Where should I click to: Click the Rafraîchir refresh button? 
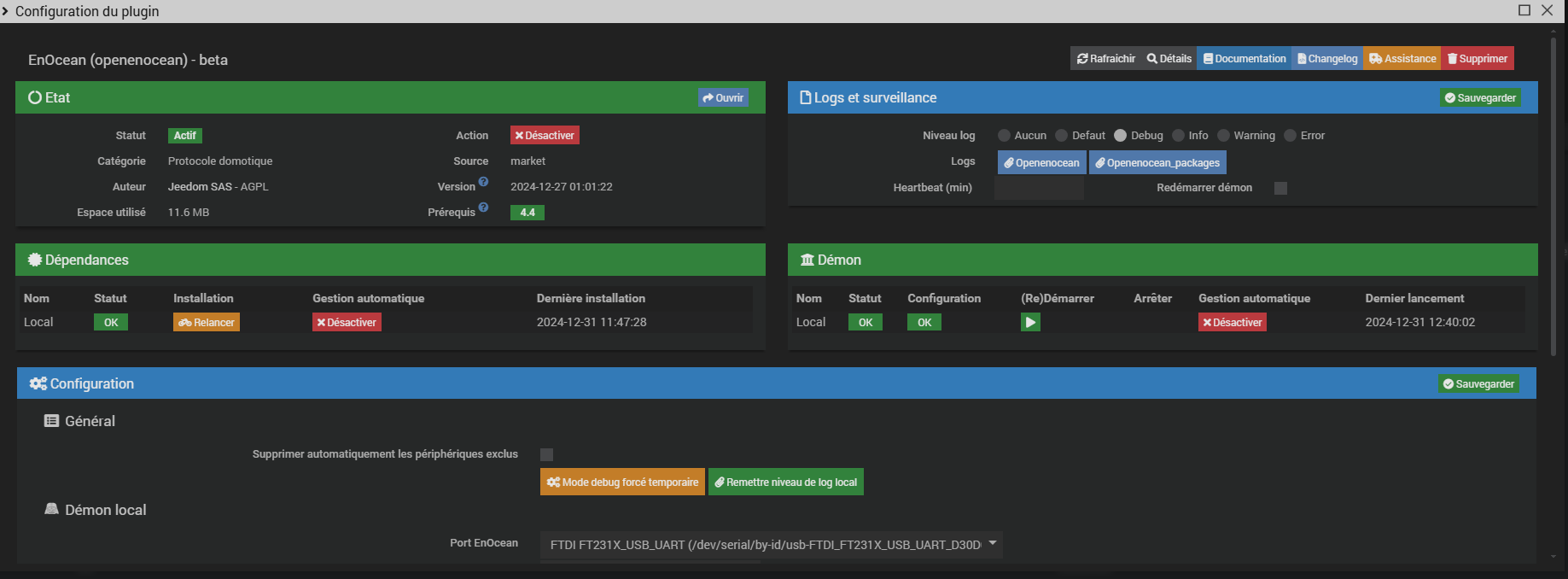coord(1106,59)
